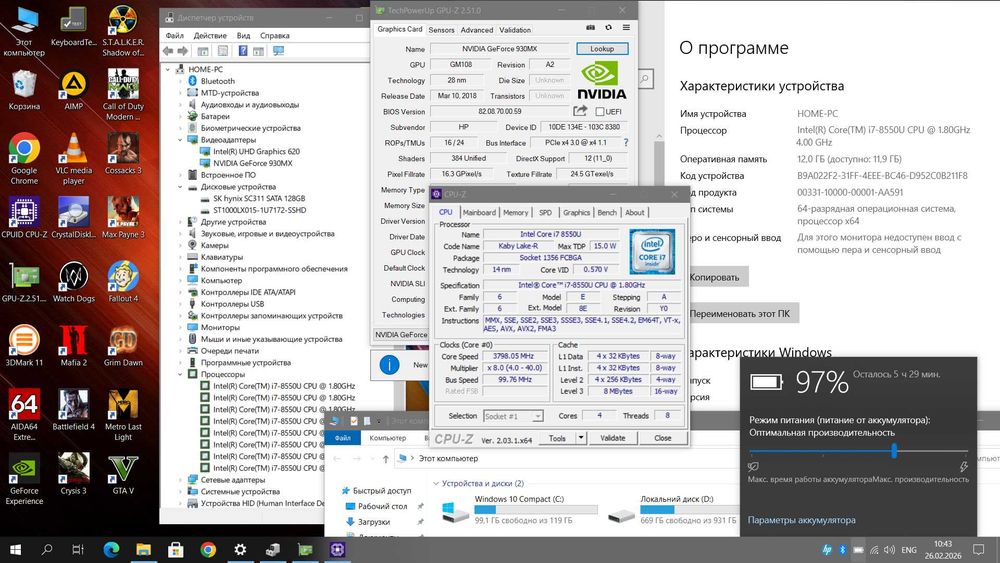
Task: Click the back arrow in Device Manager toolbar
Action: [168, 51]
